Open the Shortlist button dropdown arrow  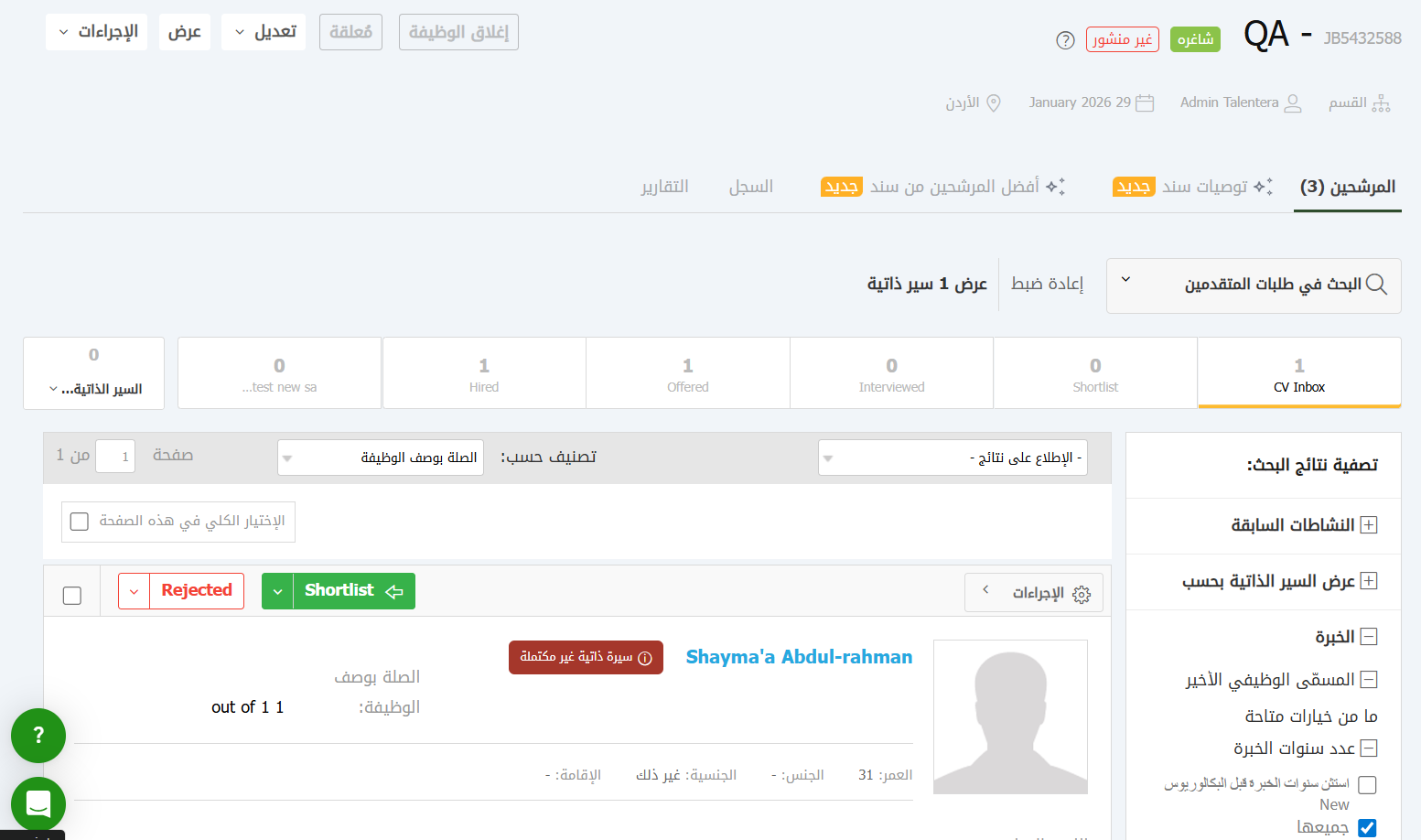[x=277, y=591]
